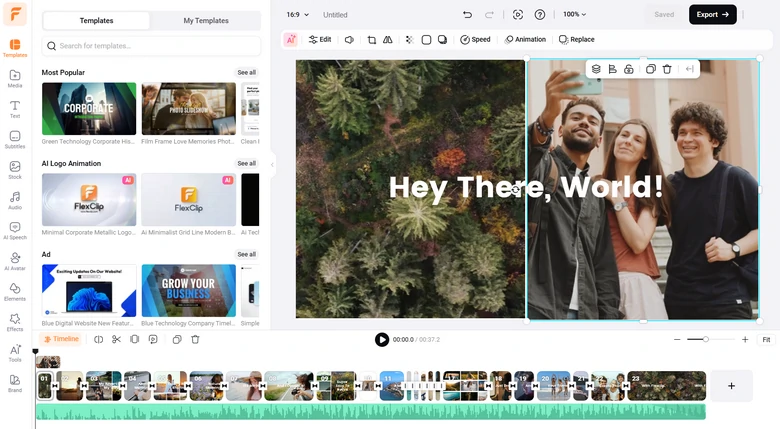Screen dimensions: 780x429
Task: Click the freeze frame icon in the timeline toolbar
Action: pyautogui.click(x=134, y=339)
